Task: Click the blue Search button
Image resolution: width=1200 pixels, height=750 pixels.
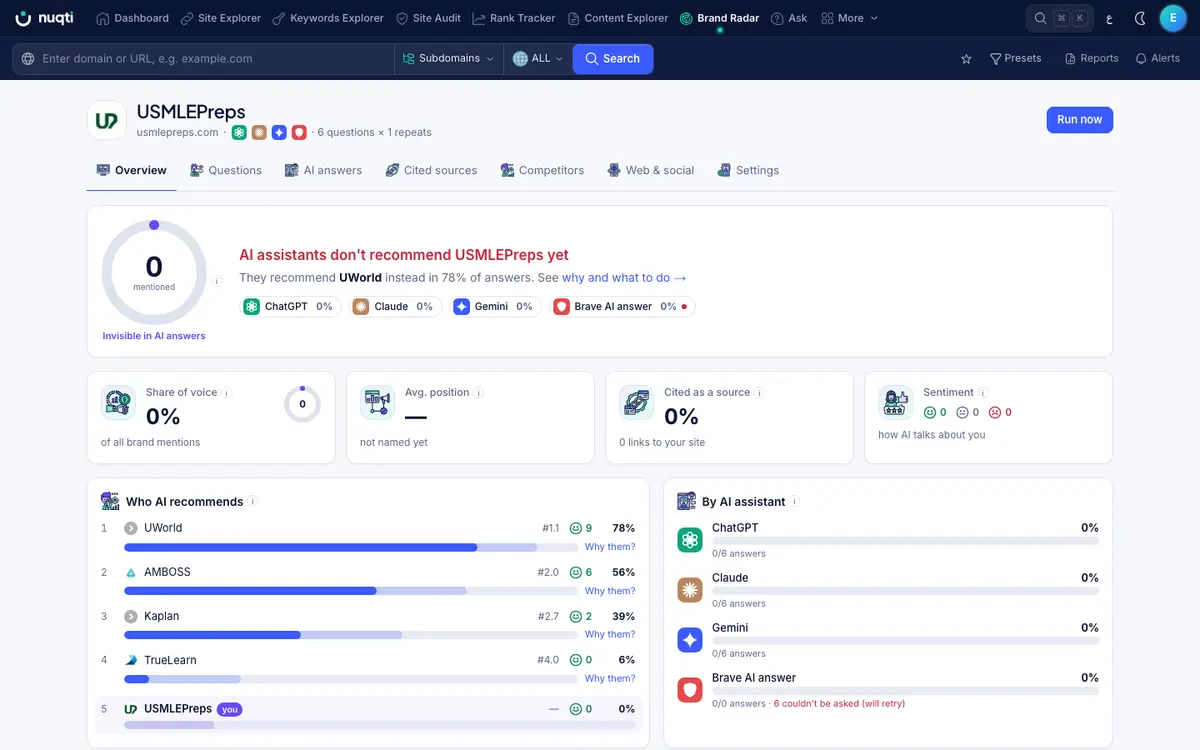Action: click(x=613, y=59)
